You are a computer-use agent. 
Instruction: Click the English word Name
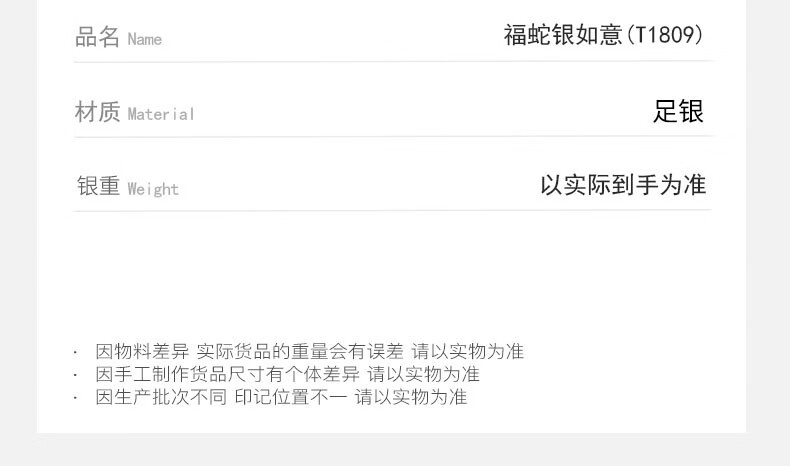(145, 39)
